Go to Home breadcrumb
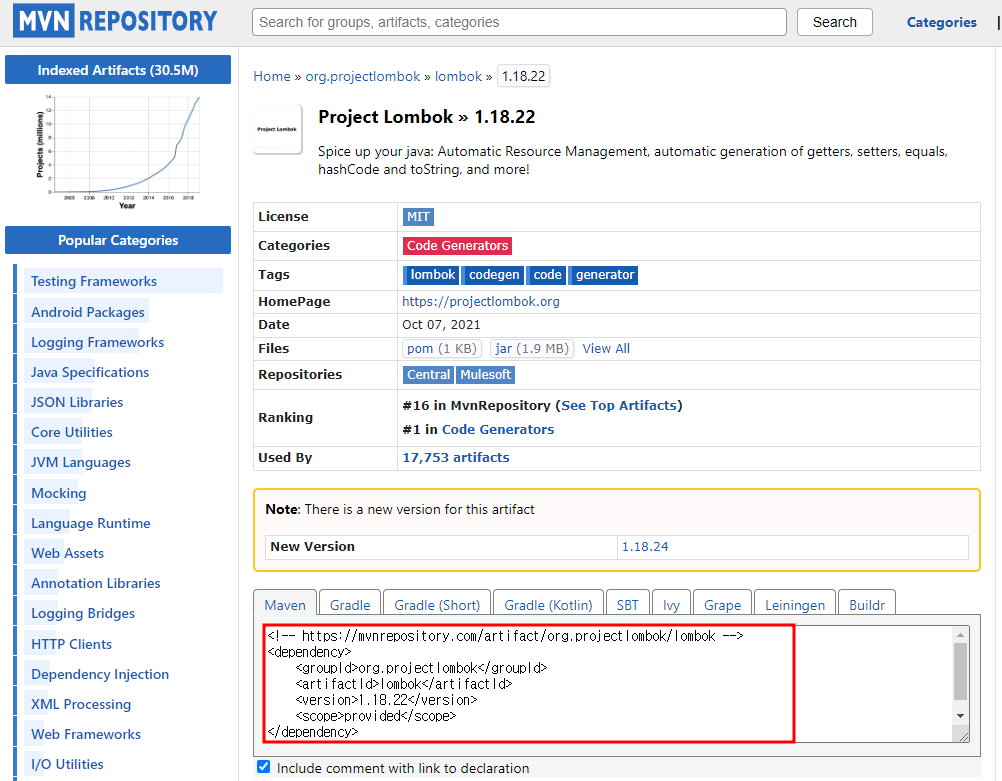This screenshot has height=781, width=1002. pyautogui.click(x=272, y=76)
